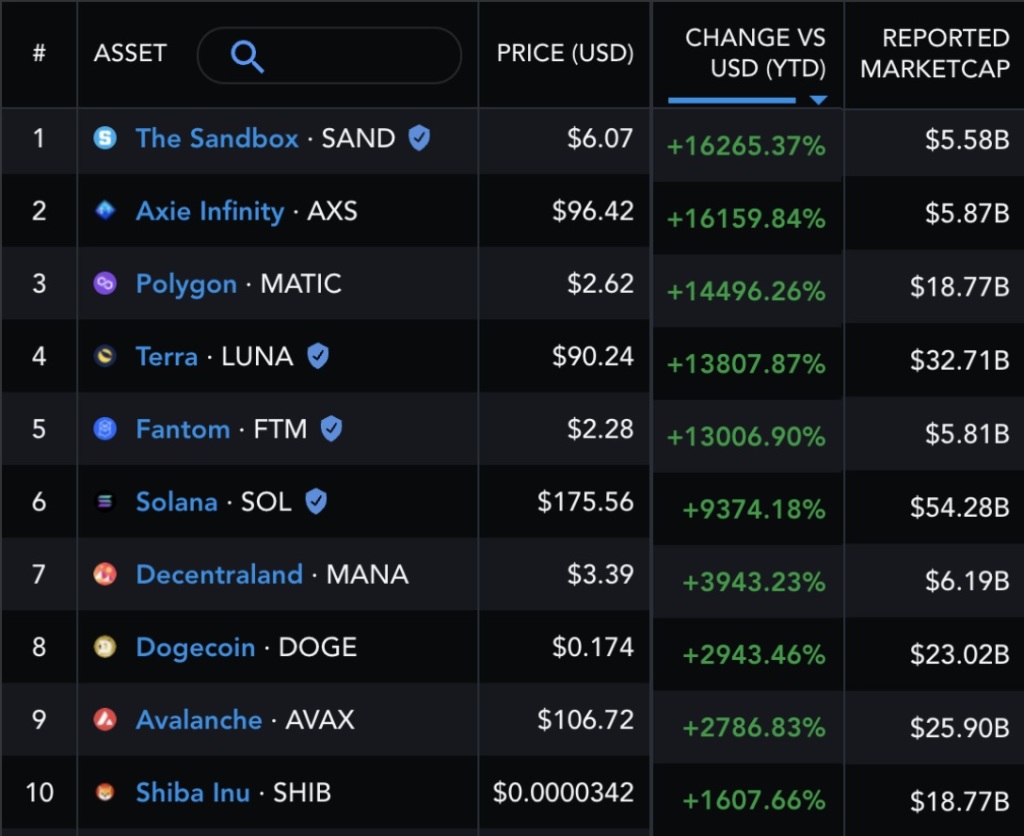Click the Solana coin icon

pyautogui.click(x=106, y=503)
